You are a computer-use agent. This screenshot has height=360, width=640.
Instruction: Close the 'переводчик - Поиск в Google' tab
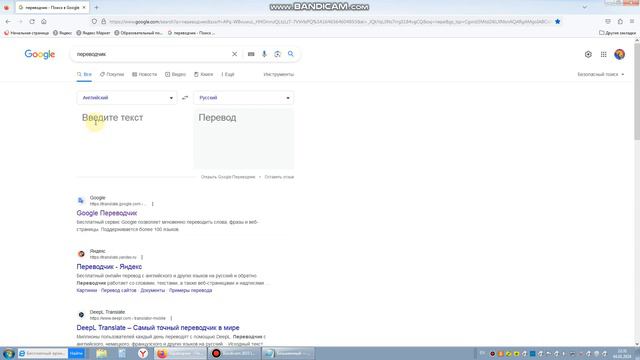(84, 7)
